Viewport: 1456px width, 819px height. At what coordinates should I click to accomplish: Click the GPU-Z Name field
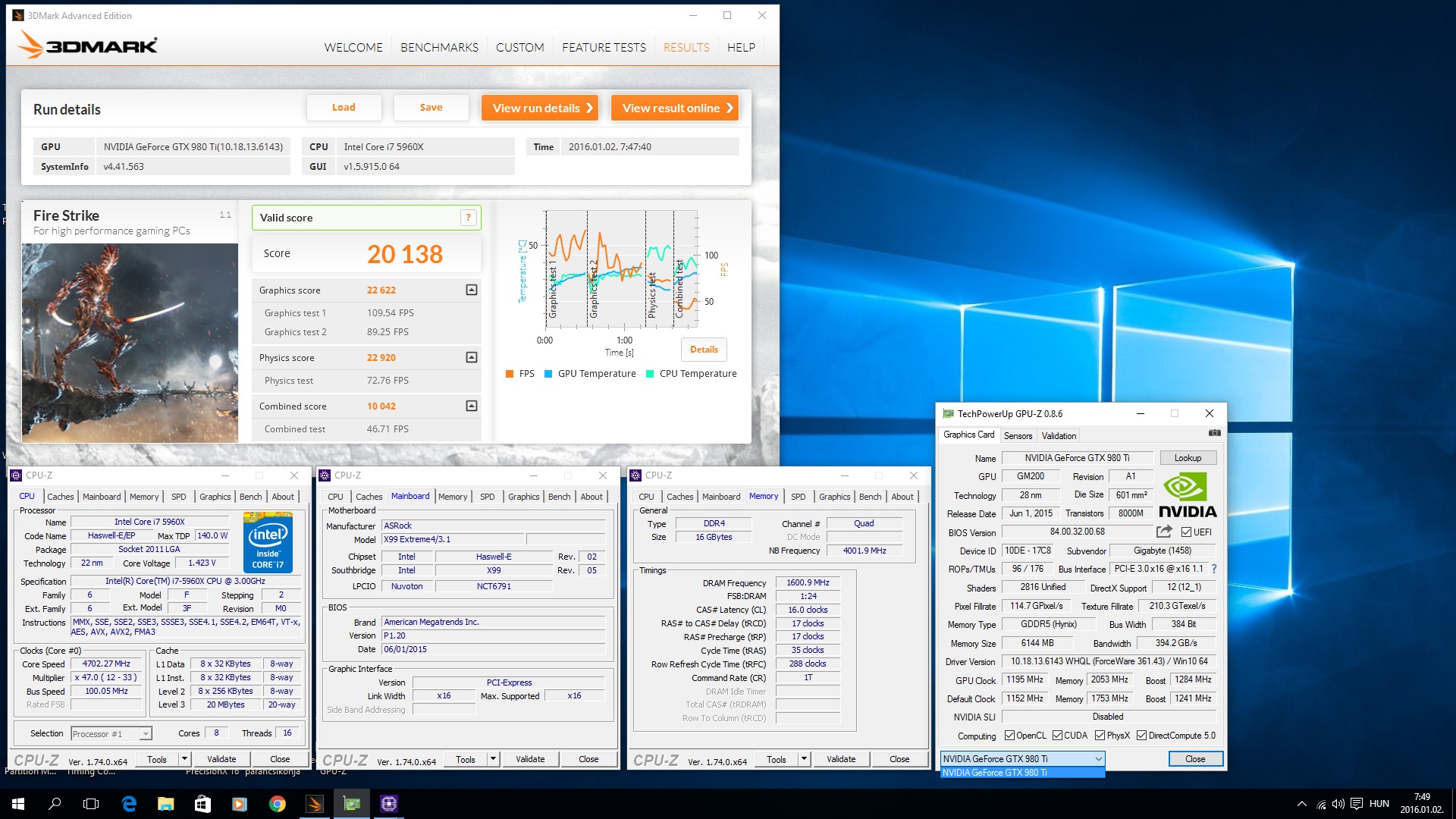coord(1077,458)
